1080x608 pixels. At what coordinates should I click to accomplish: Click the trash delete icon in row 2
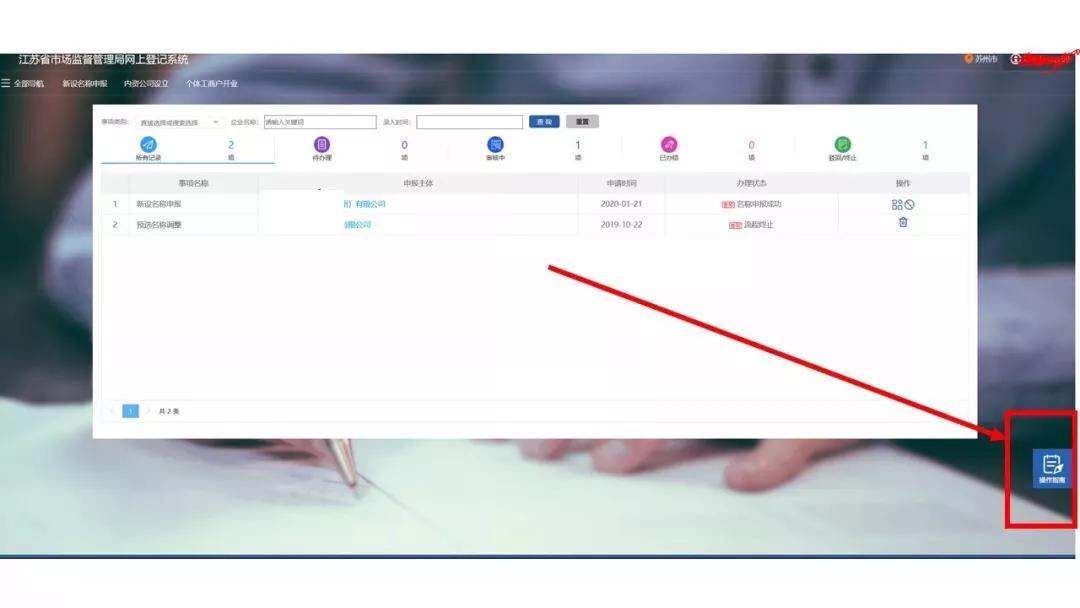(x=903, y=222)
